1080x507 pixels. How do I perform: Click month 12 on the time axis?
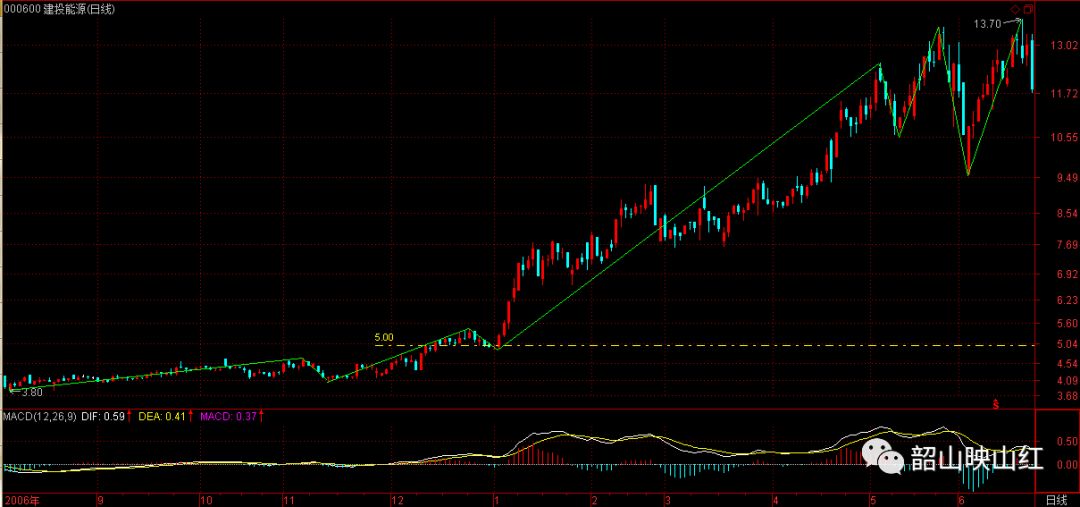pyautogui.click(x=397, y=499)
